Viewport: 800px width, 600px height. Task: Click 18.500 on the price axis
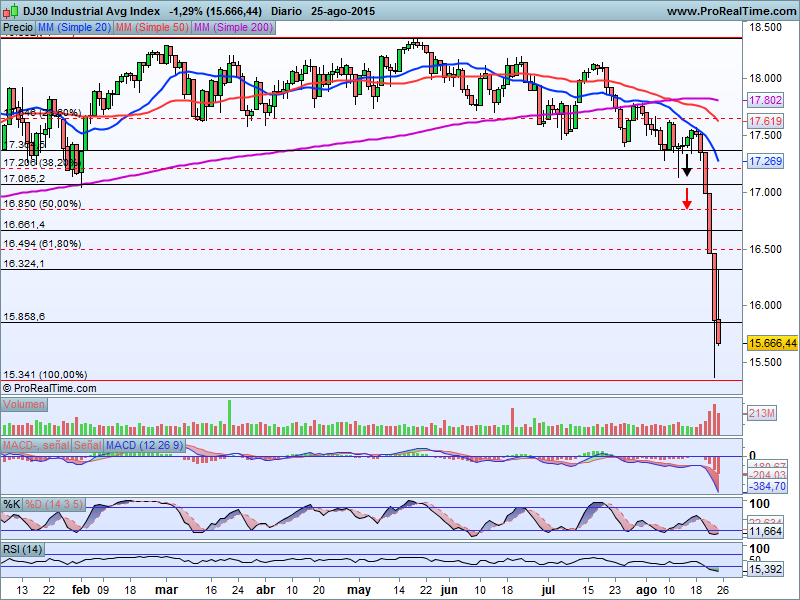(x=765, y=27)
